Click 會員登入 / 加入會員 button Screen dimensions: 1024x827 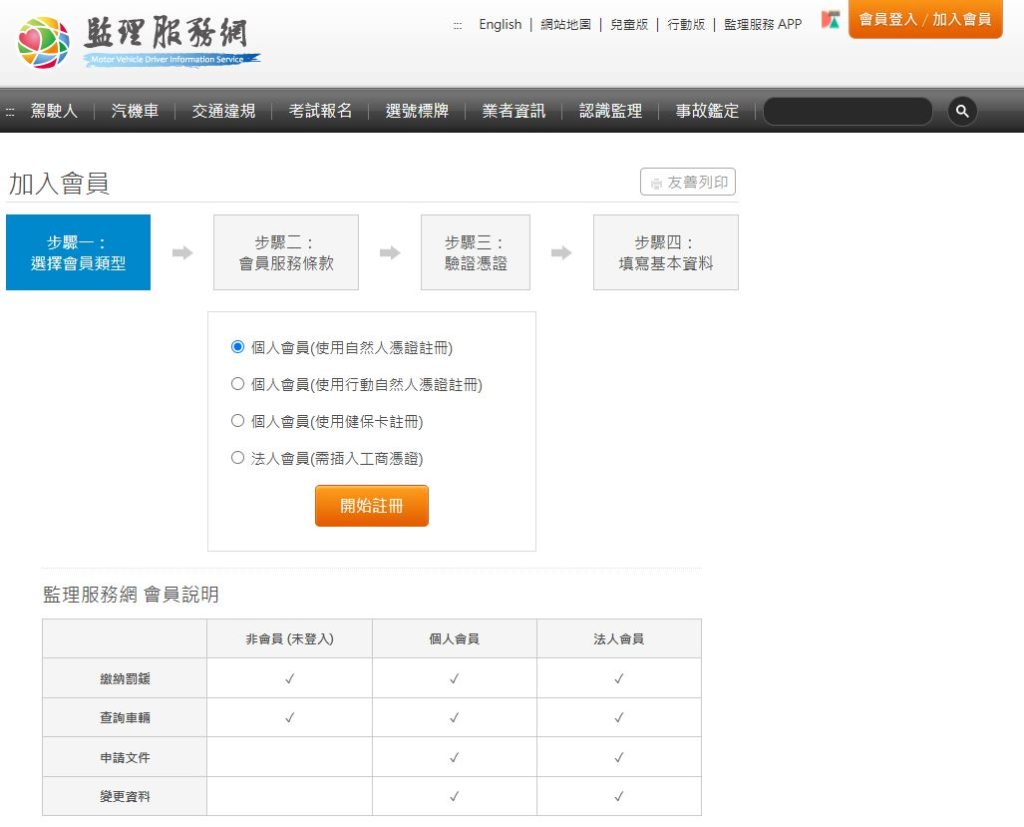(x=924, y=20)
